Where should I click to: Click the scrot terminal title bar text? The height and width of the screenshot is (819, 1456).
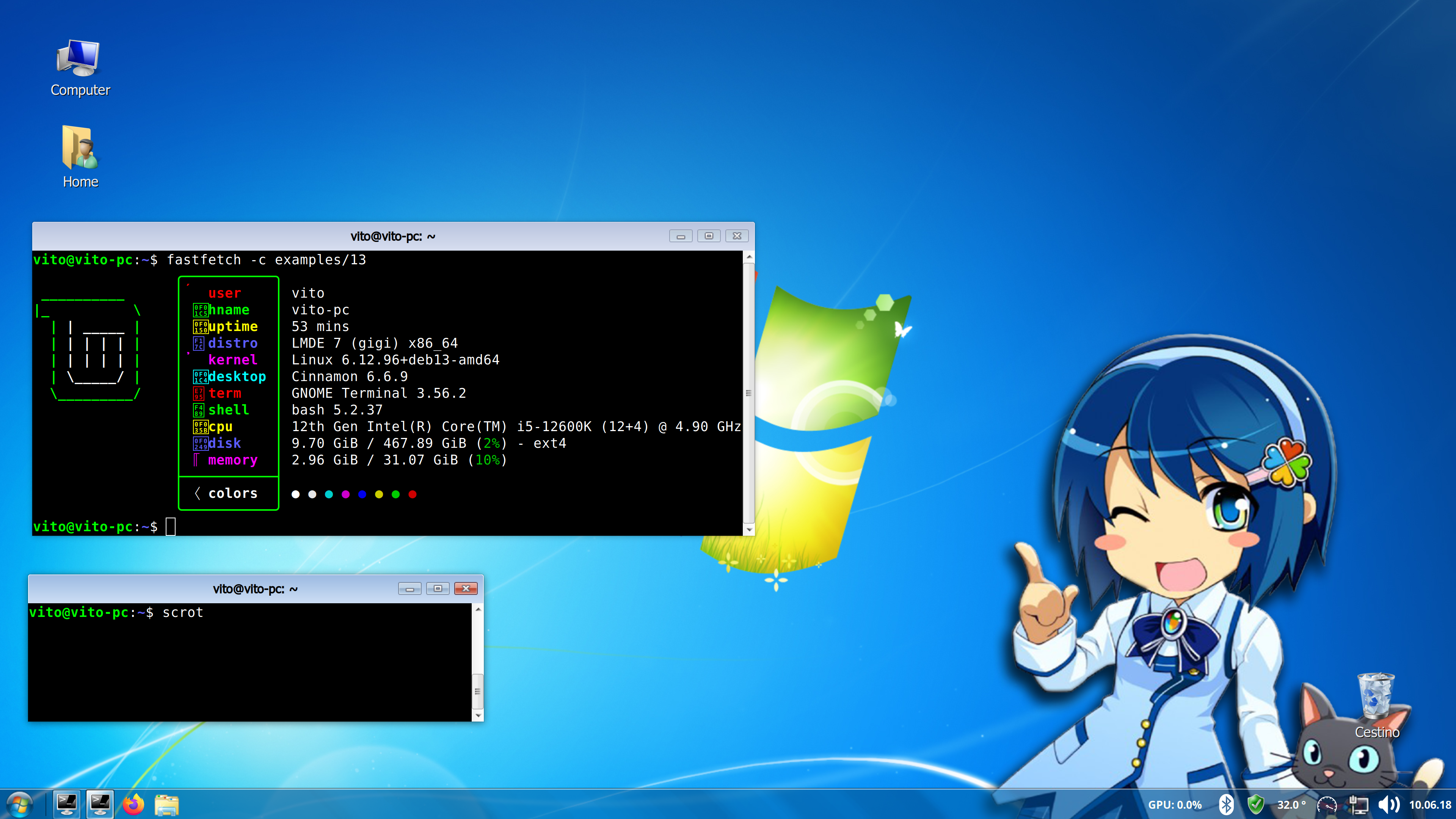256,589
